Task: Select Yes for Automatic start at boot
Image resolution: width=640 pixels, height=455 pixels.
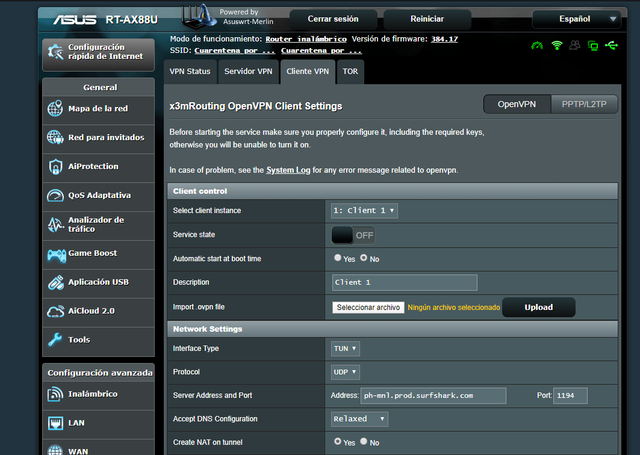Action: tap(338, 258)
